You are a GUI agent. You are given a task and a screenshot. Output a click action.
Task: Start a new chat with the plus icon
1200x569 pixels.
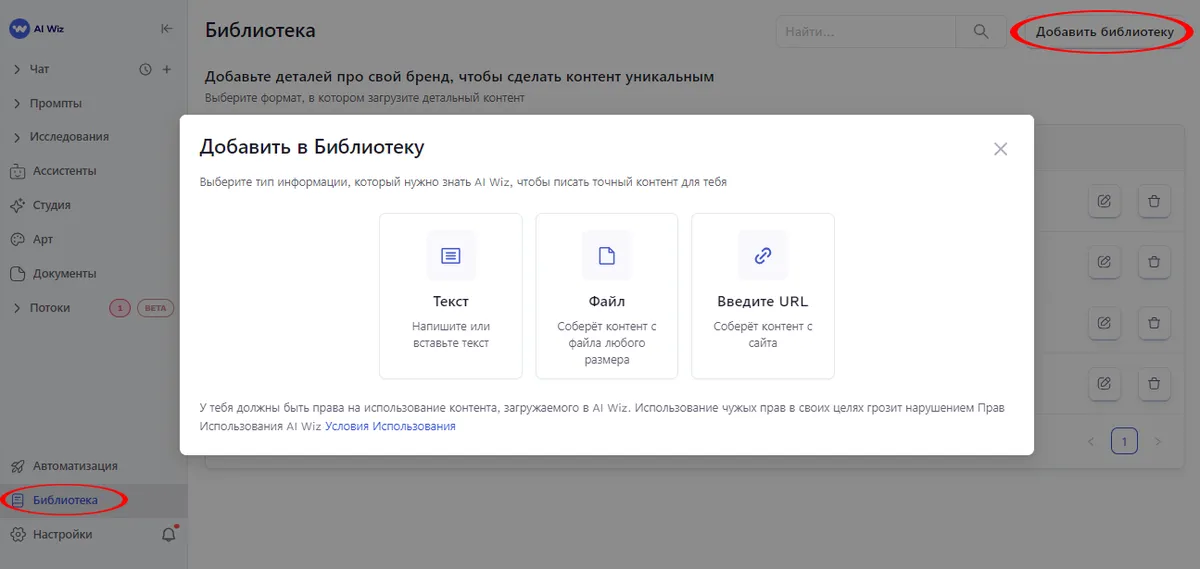point(167,69)
